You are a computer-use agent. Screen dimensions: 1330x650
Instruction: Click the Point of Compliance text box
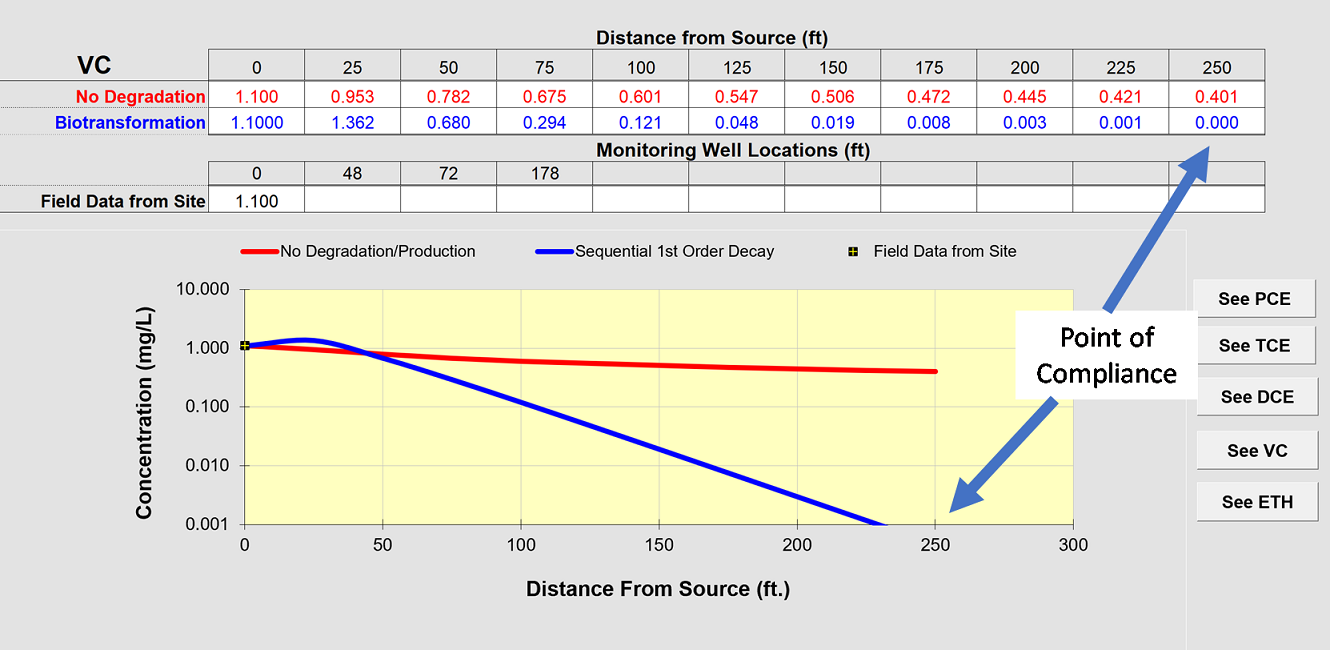coord(1106,355)
